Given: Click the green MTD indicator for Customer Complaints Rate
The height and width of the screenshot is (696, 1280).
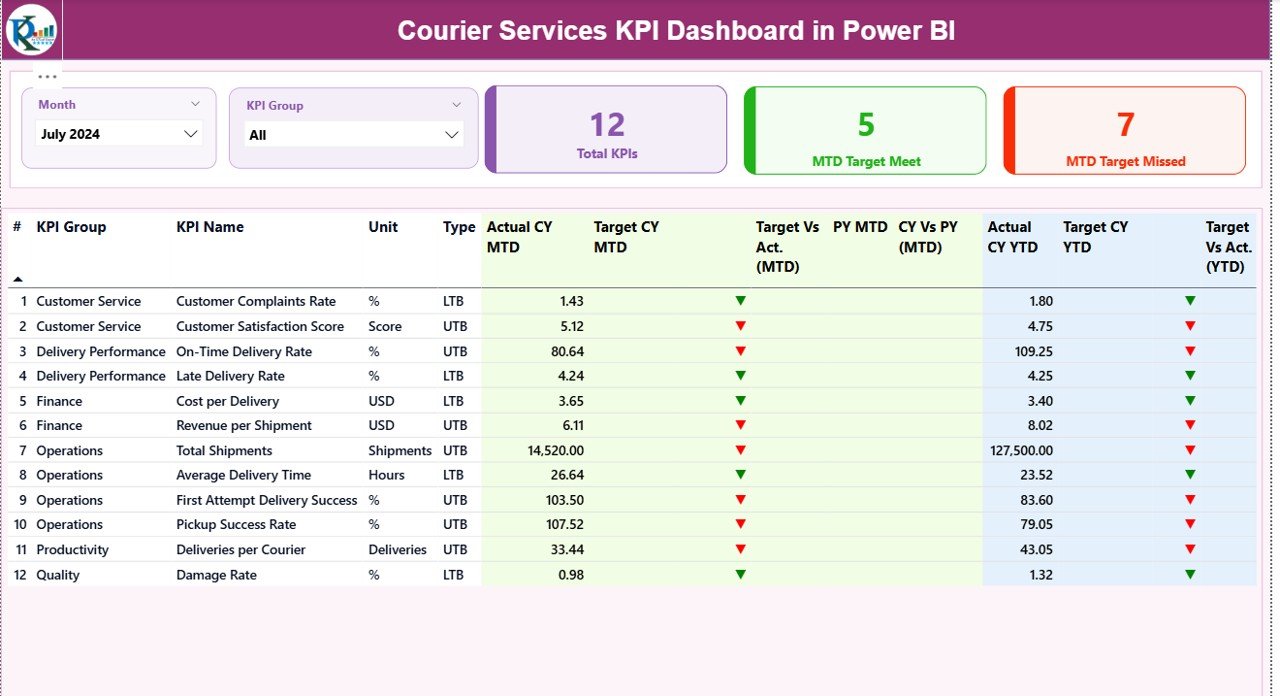Looking at the screenshot, I should (740, 301).
